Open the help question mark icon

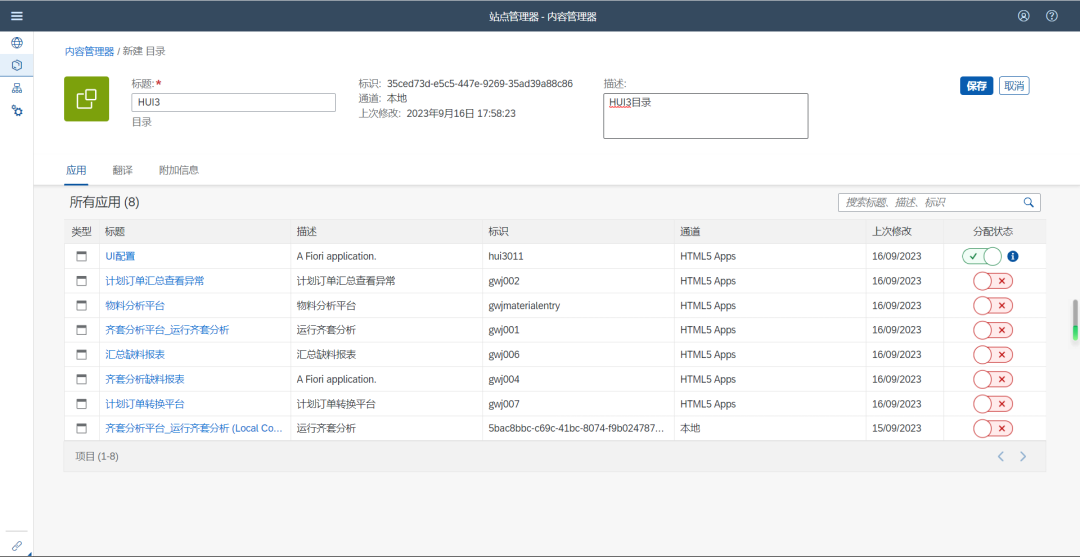1052,16
